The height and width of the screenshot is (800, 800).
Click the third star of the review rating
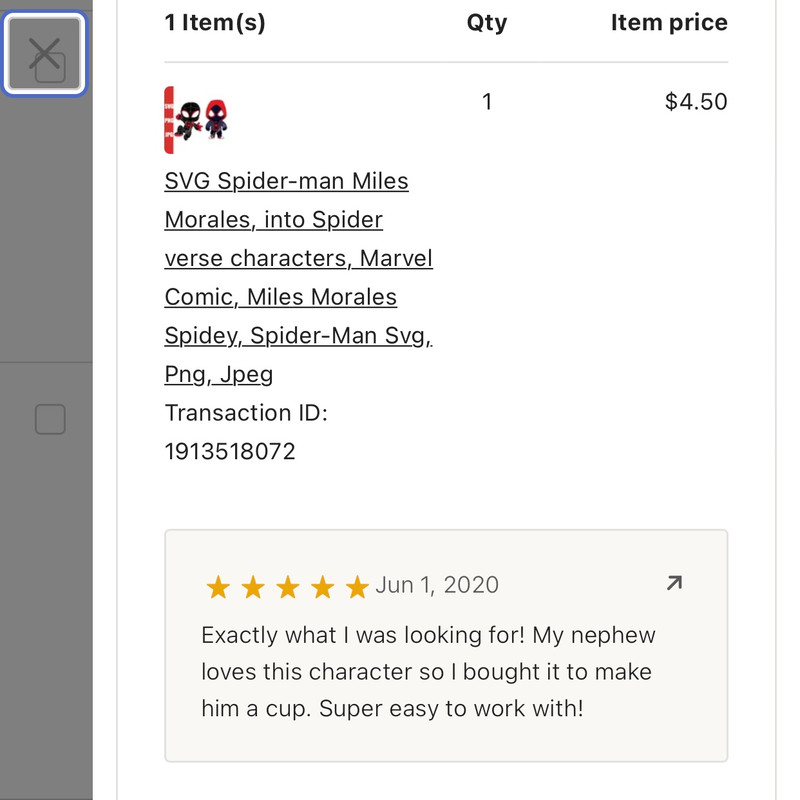[287, 587]
